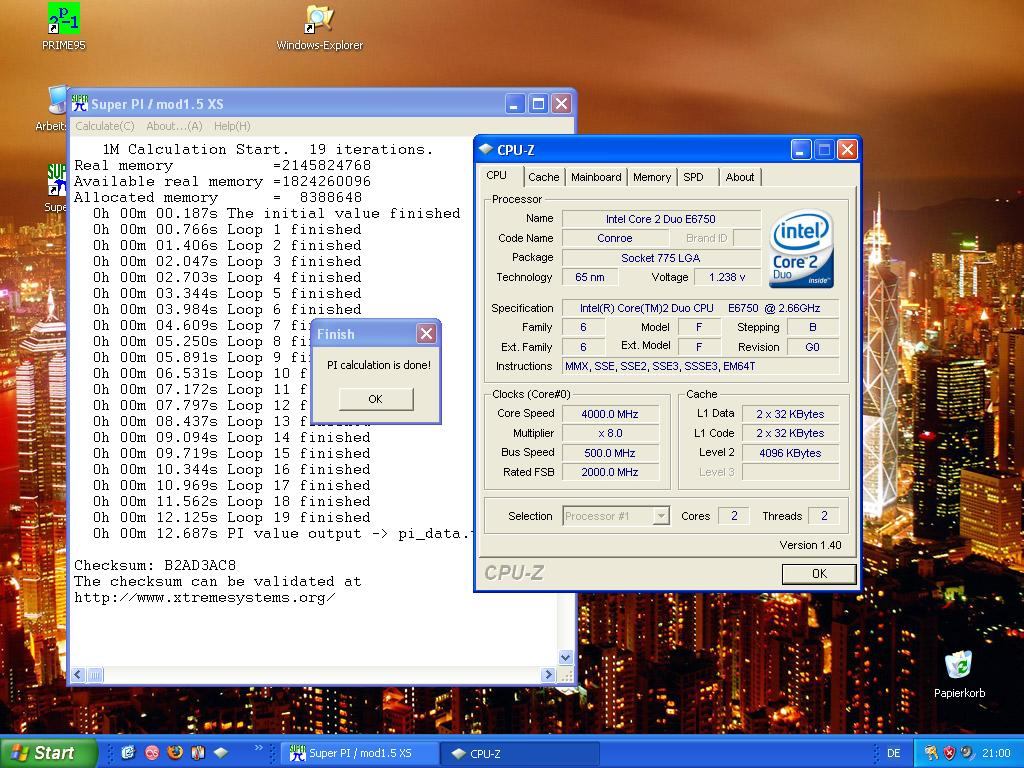Switch to the CPU tab
Viewport: 1024px width, 768px height.
tap(496, 176)
